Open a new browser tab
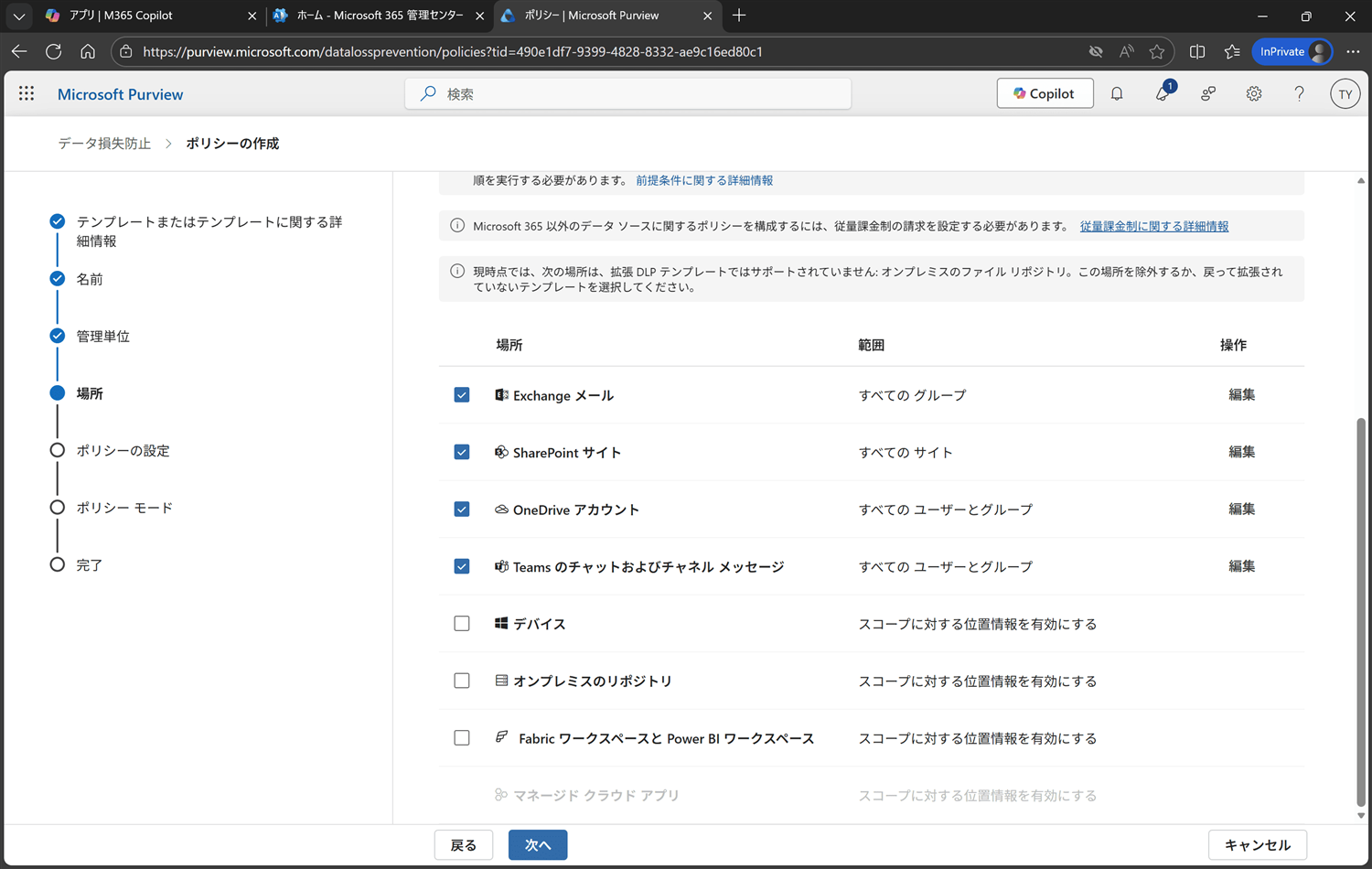 click(739, 16)
